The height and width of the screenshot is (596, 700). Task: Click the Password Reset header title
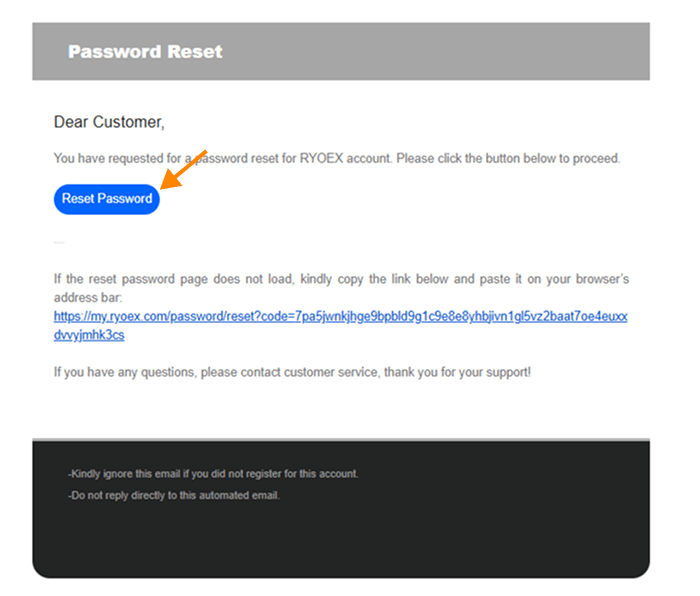click(145, 51)
